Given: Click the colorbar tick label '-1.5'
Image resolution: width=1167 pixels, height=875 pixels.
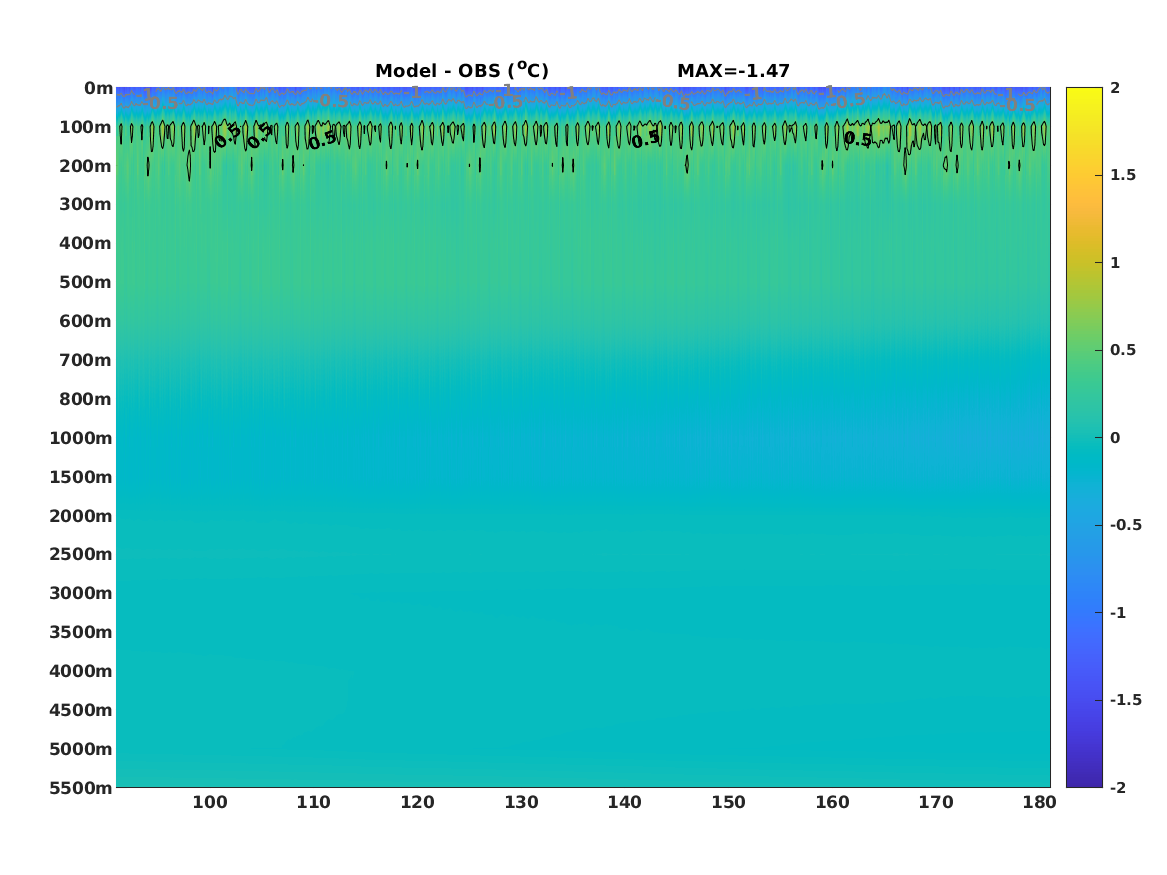Looking at the screenshot, I should (x=1125, y=700).
